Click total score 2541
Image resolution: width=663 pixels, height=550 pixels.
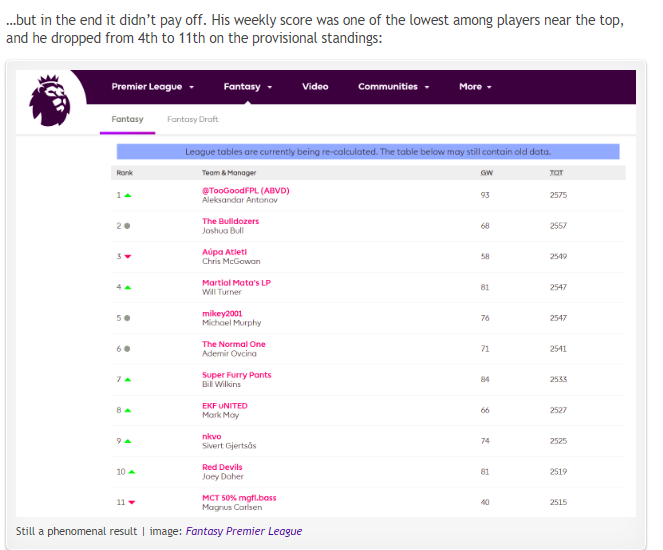click(x=558, y=349)
